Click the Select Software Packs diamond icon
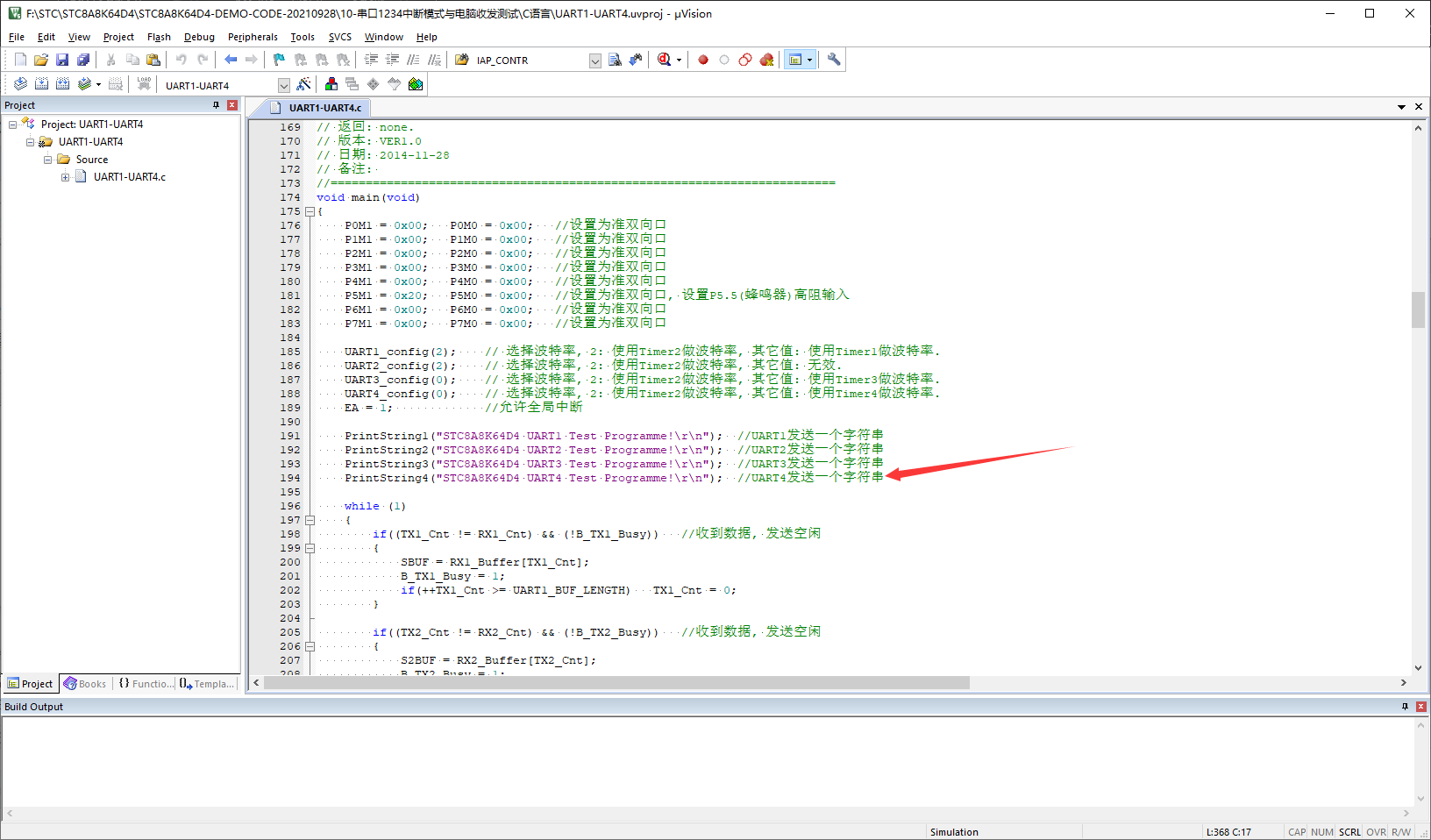Screen dimensions: 1431x840 [374, 84]
